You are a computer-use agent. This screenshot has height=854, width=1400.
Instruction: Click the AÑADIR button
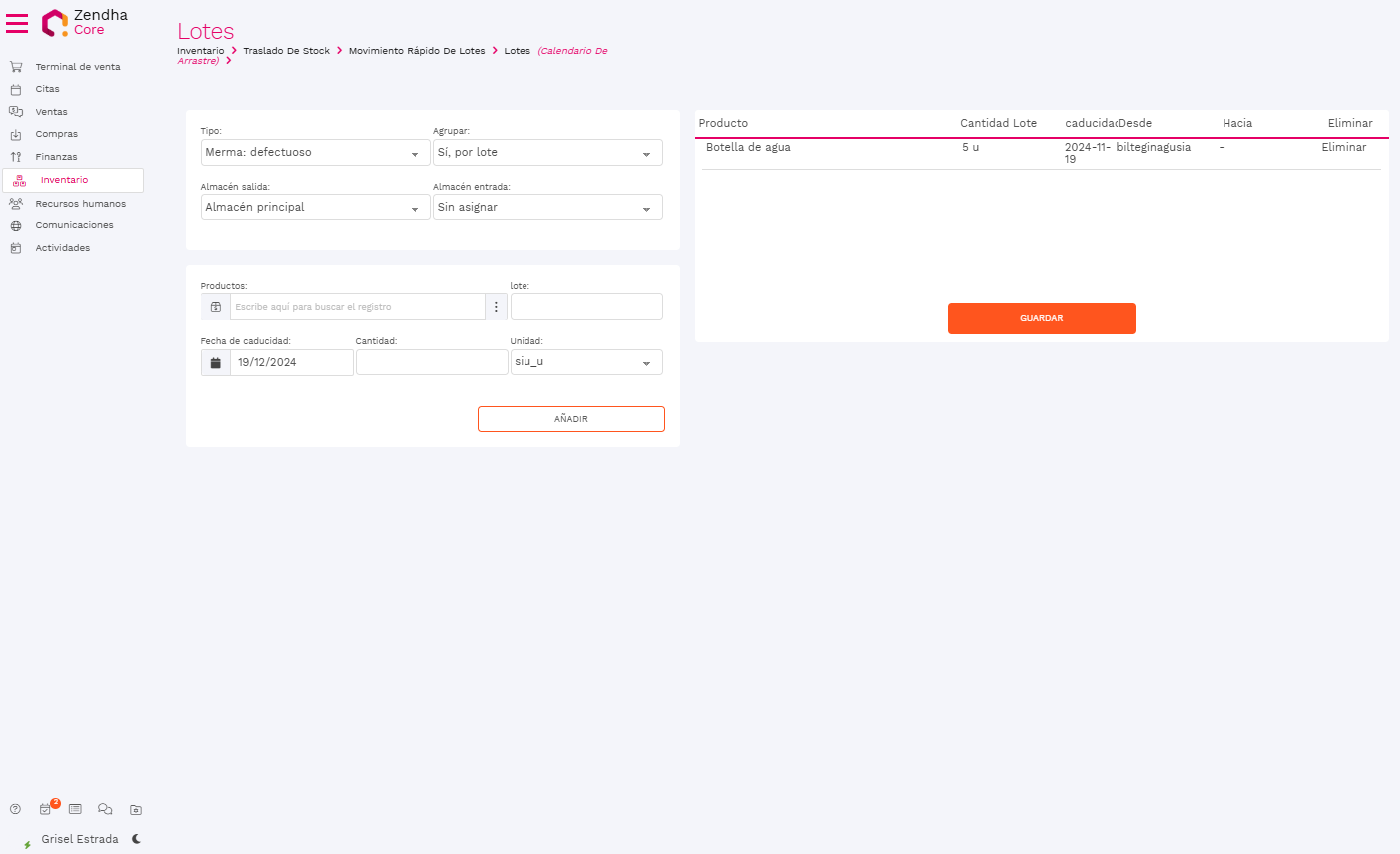pos(570,419)
